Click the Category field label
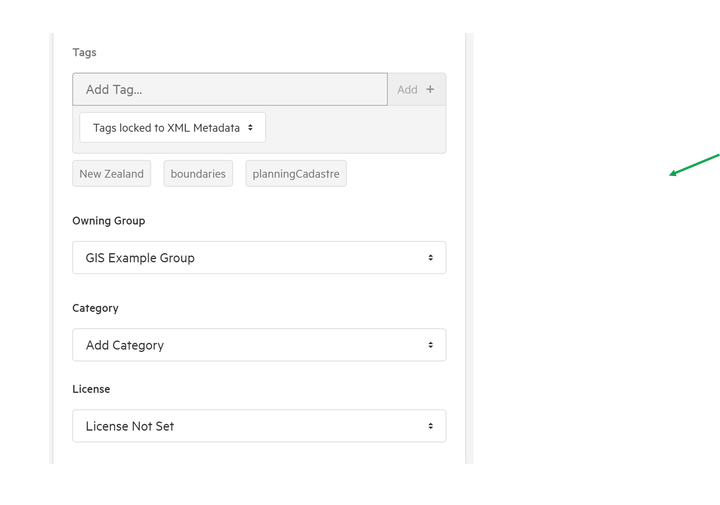The width and height of the screenshot is (720, 505). 96,308
